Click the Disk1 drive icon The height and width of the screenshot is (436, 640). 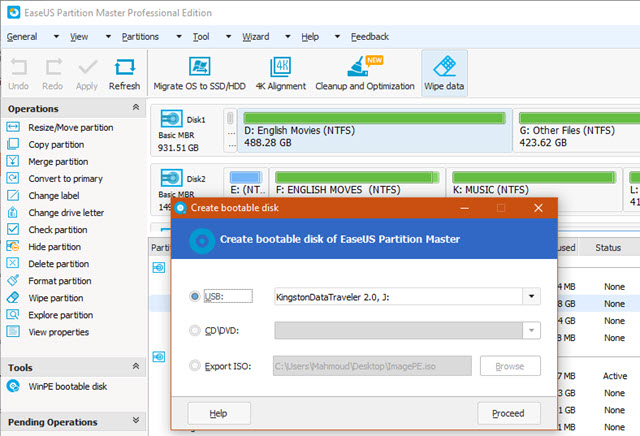(171, 119)
